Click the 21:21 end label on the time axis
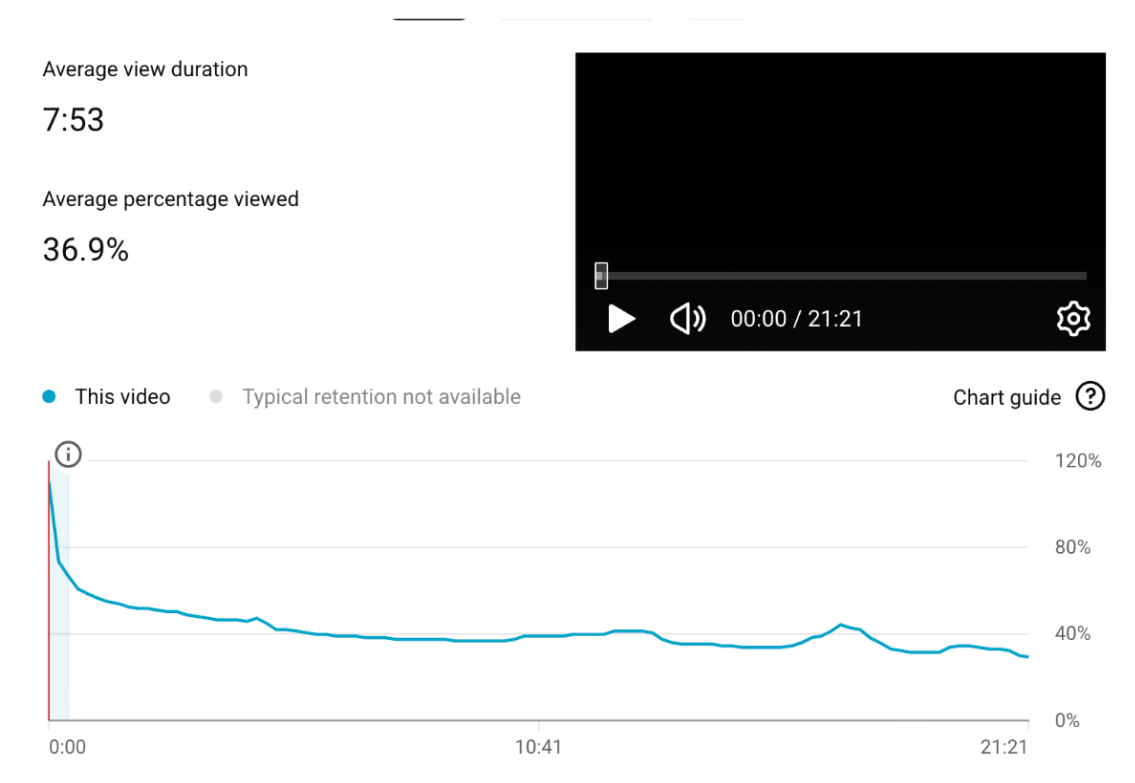Image resolution: width=1135 pixels, height=783 pixels. click(1004, 747)
